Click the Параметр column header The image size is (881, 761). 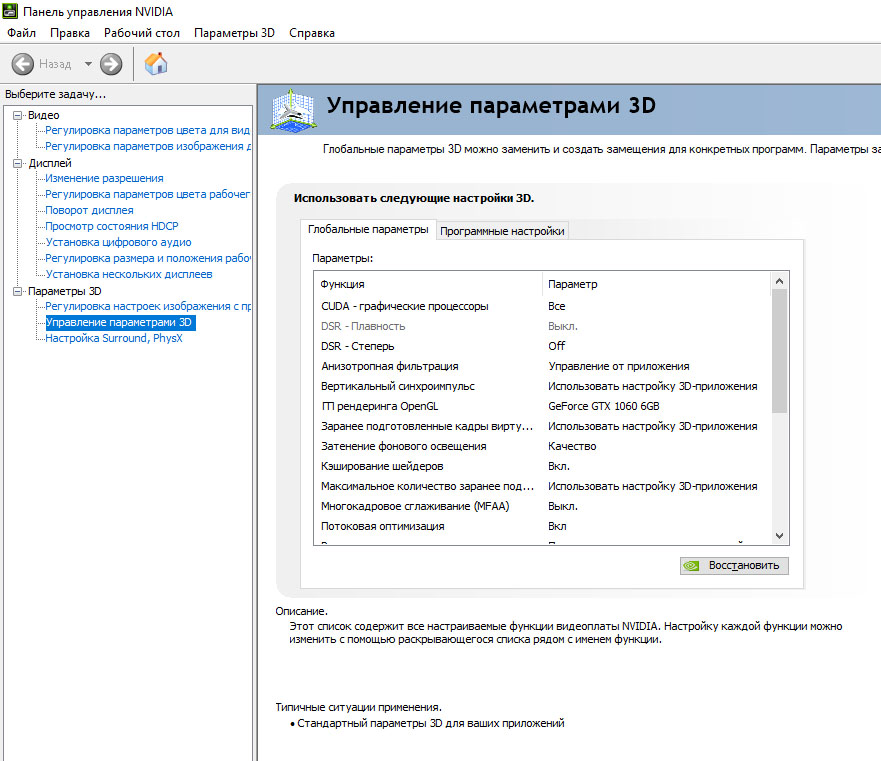(x=656, y=284)
